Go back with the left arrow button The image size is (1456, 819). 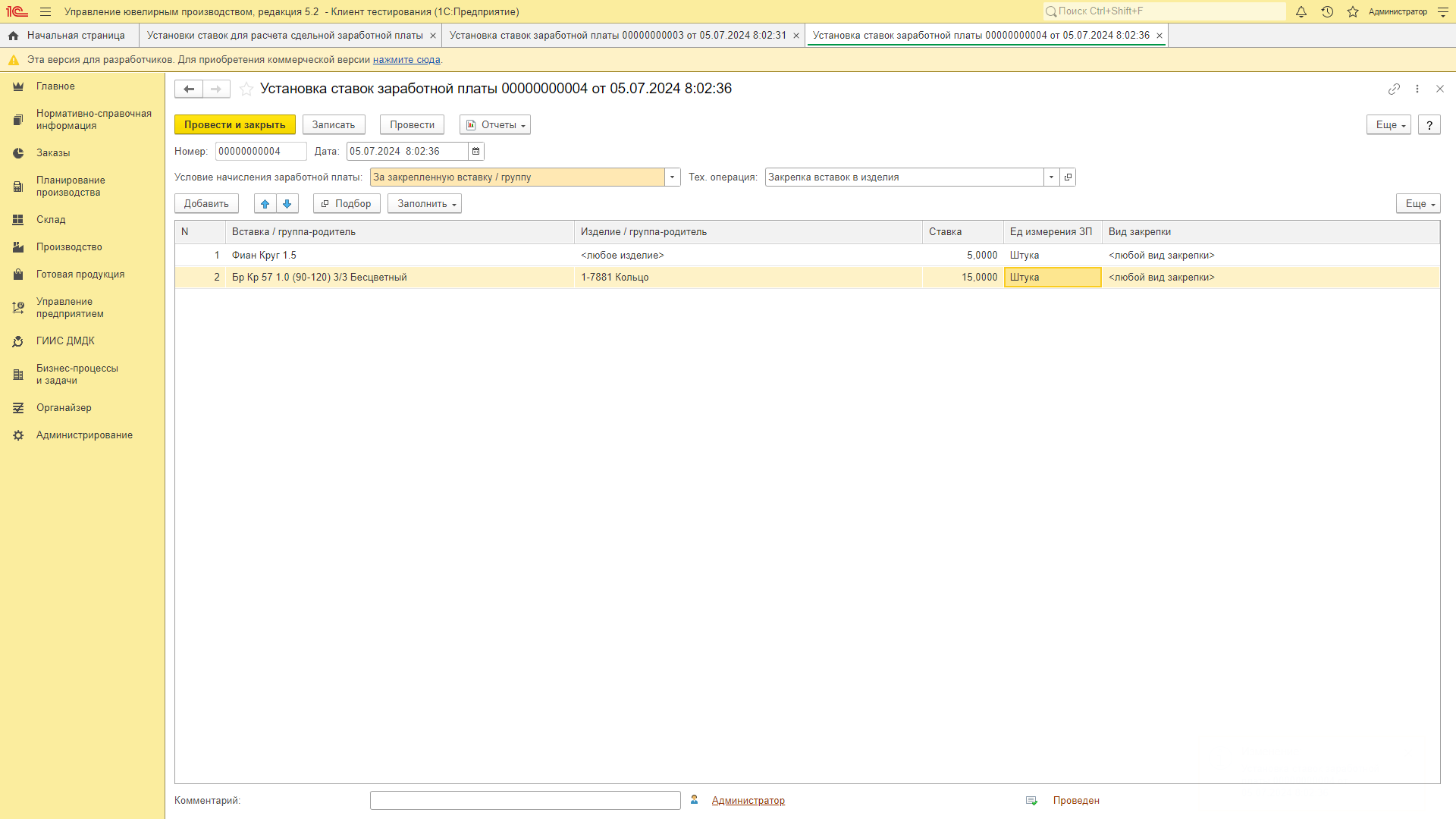pyautogui.click(x=189, y=89)
